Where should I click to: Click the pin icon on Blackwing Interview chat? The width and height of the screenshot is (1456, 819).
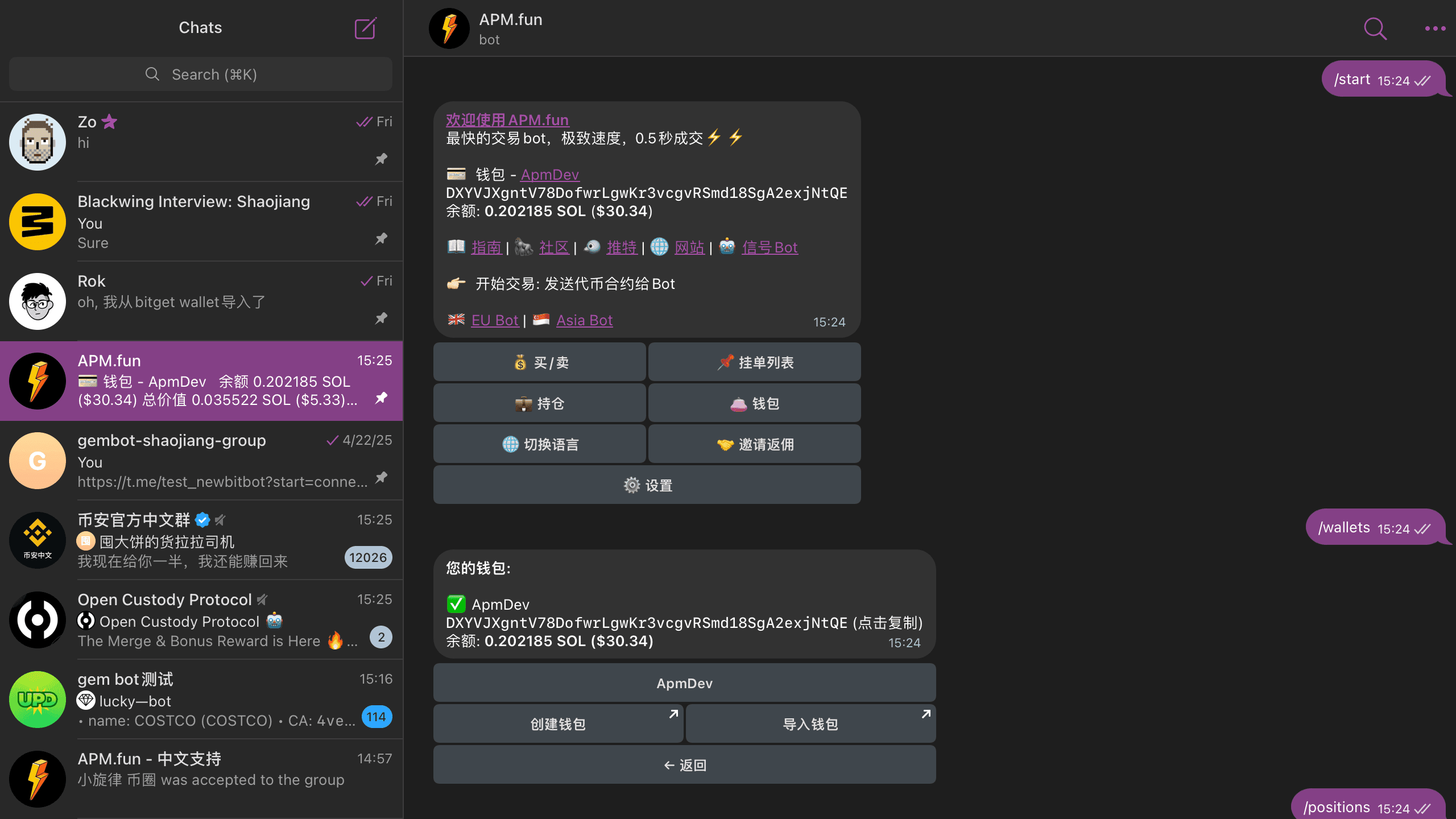tap(382, 238)
